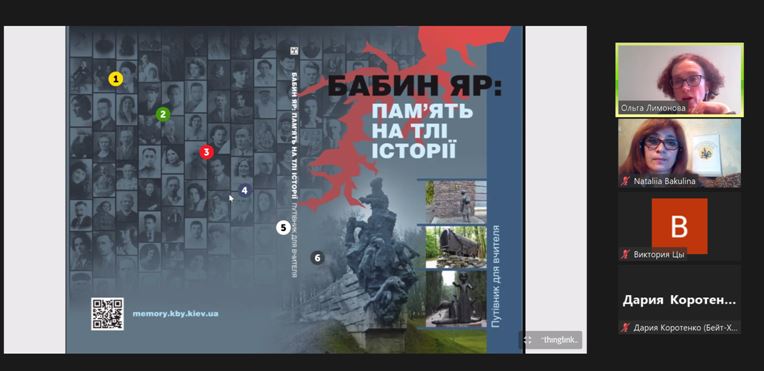
Task: Click the top monument photo on cover
Action: [456, 202]
